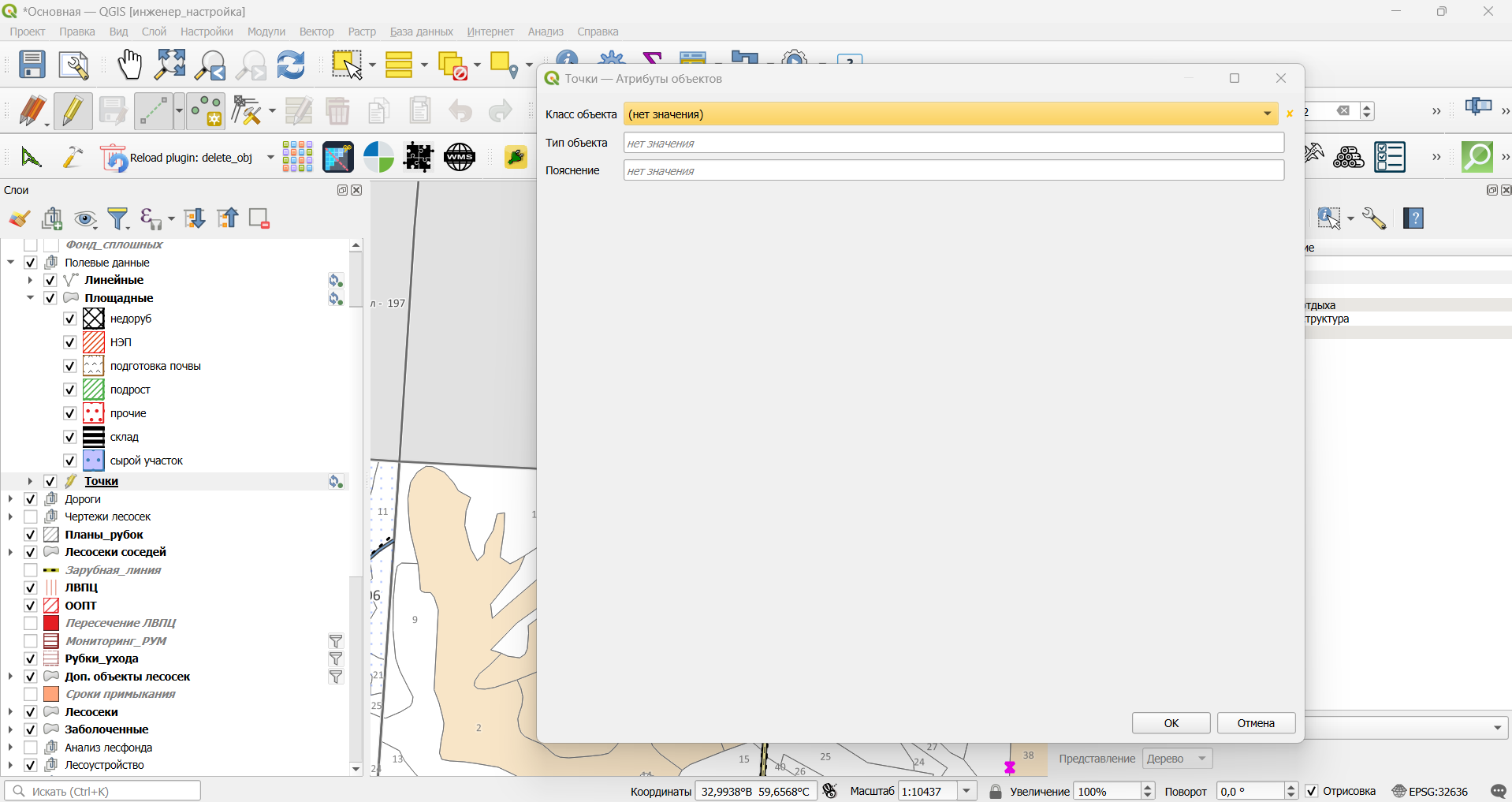Click the Zoom Full extent icon

point(170,65)
